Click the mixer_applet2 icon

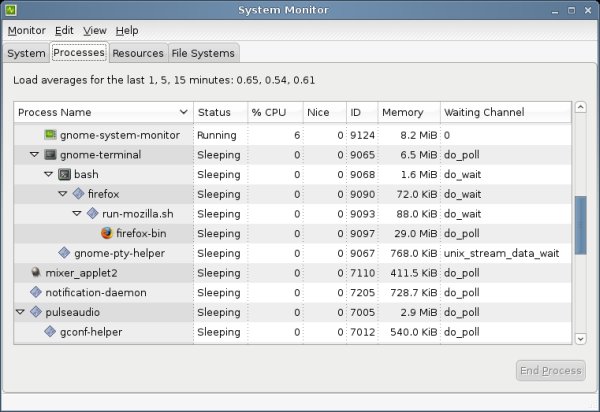36,272
